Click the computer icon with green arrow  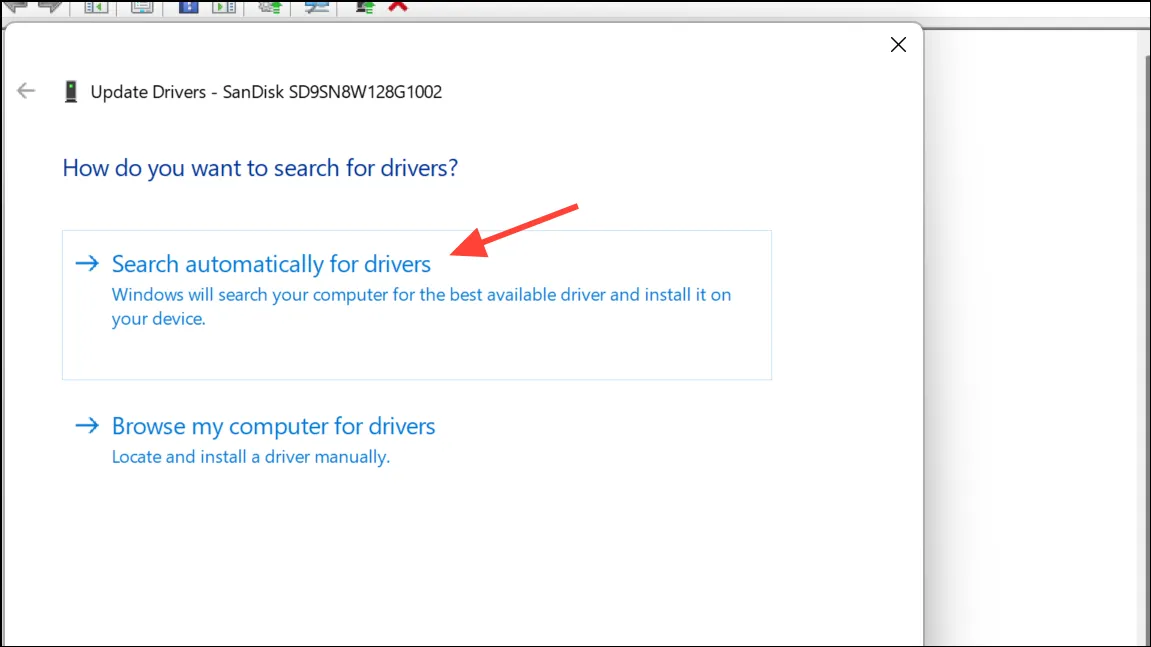(364, 7)
